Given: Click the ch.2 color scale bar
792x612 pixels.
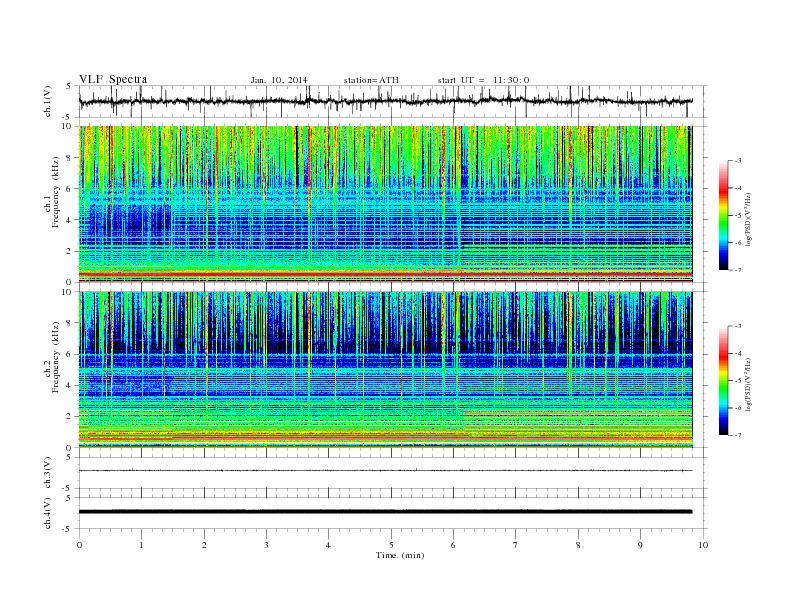Looking at the screenshot, I should click(723, 380).
